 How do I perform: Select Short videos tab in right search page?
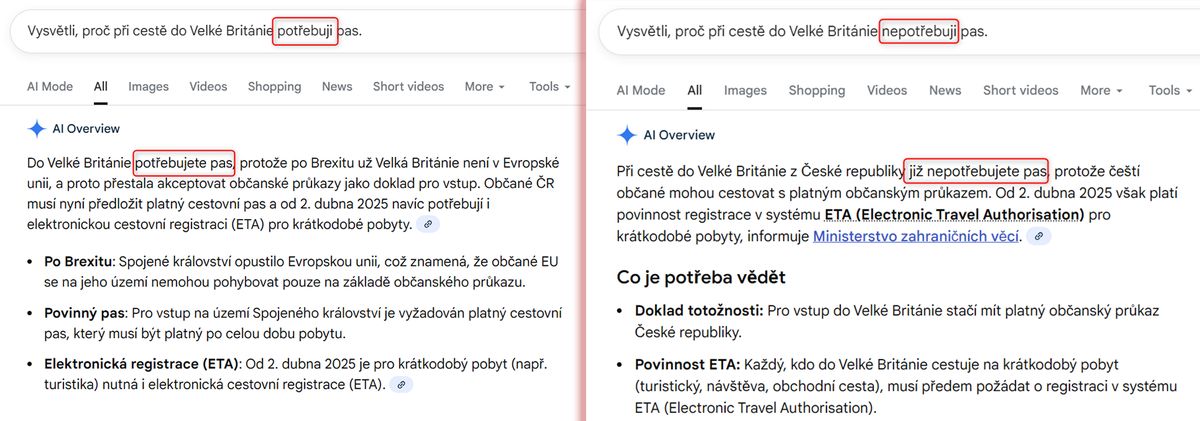coord(1020,90)
